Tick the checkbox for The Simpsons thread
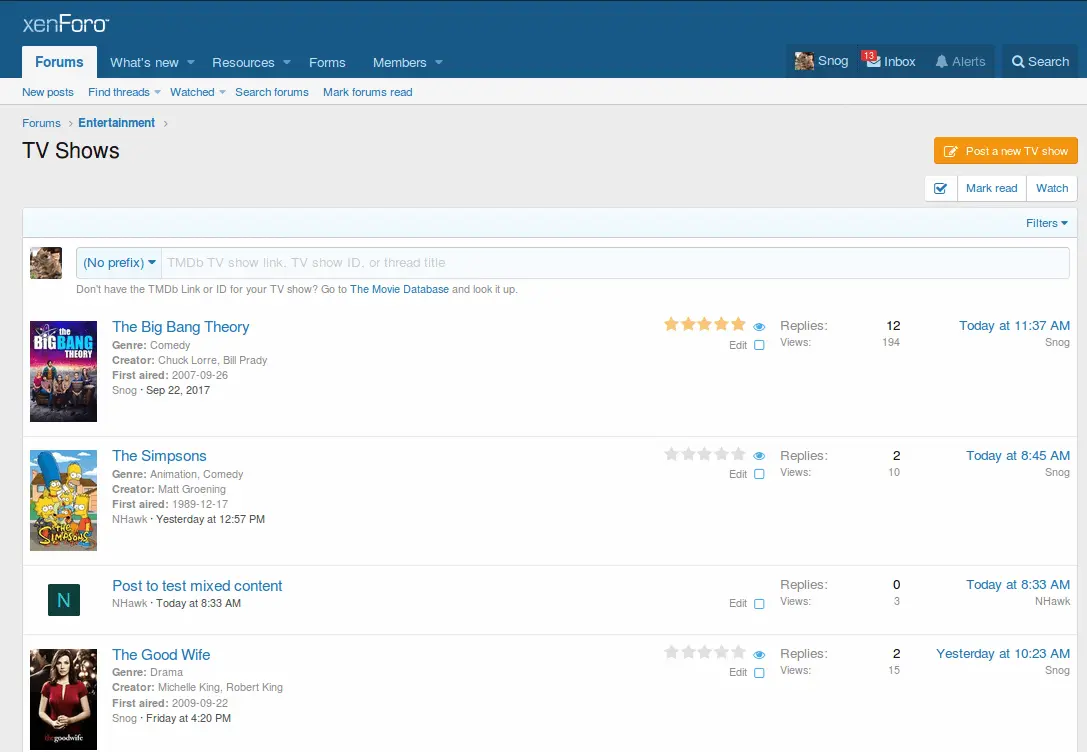Viewport: 1087px width, 752px height. pos(759,474)
